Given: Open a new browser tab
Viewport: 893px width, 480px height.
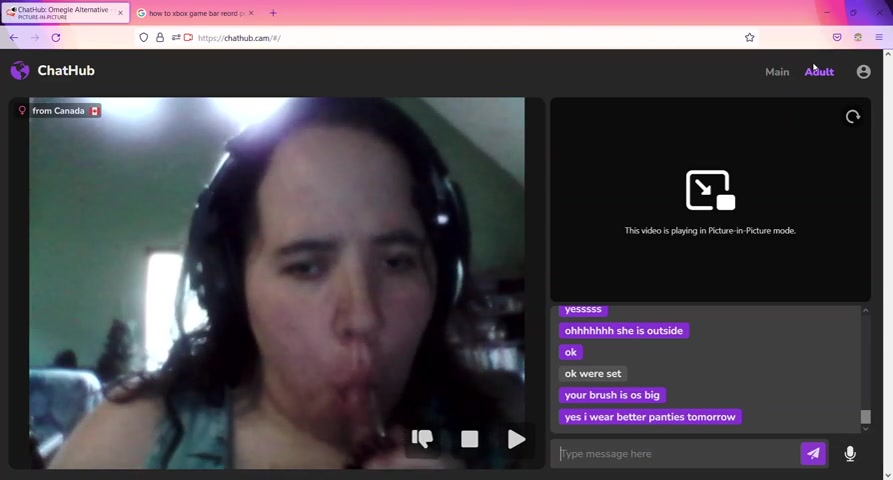Looking at the screenshot, I should [273, 13].
